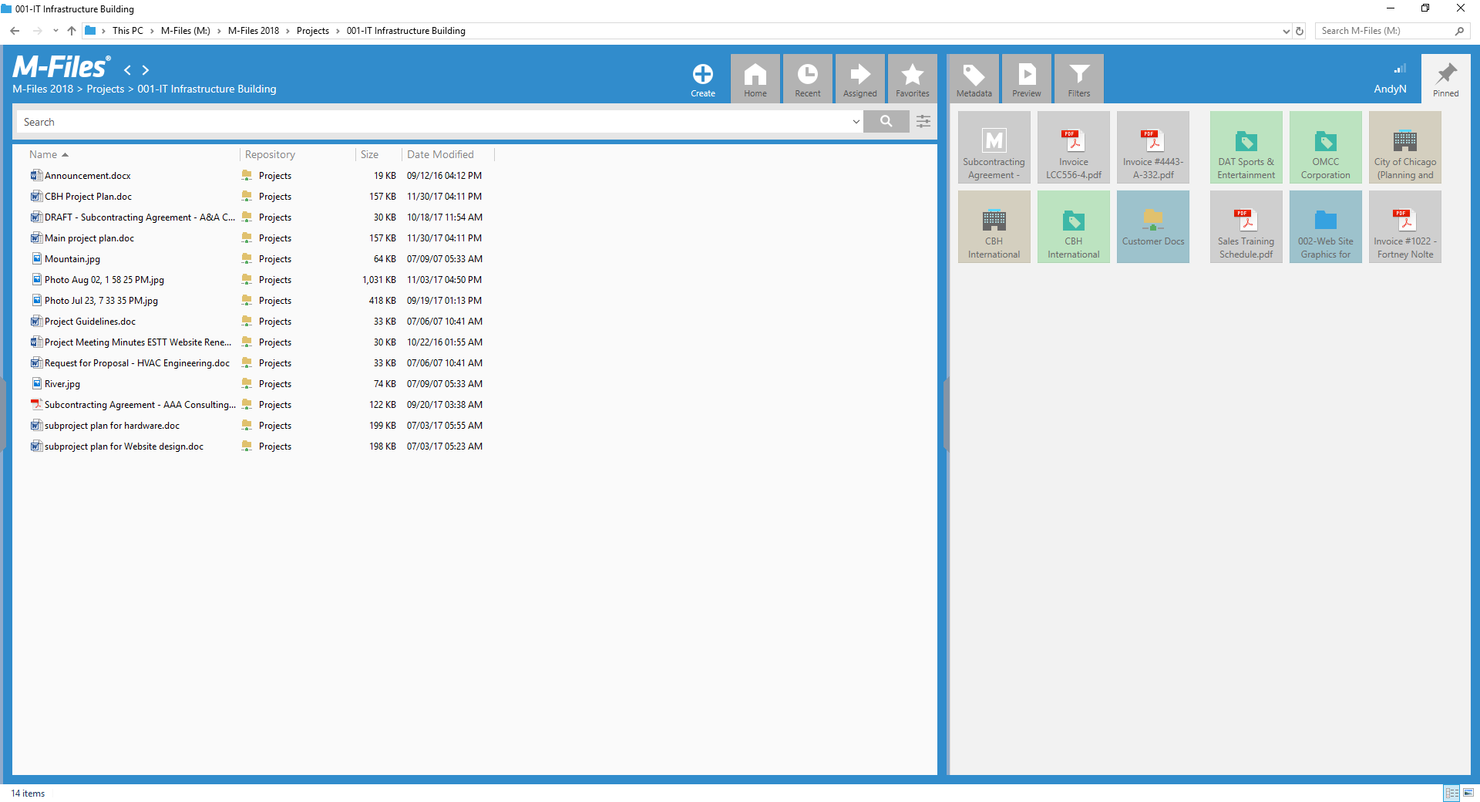Click M-Files 2018 in M-Files breadcrumb

pos(42,89)
